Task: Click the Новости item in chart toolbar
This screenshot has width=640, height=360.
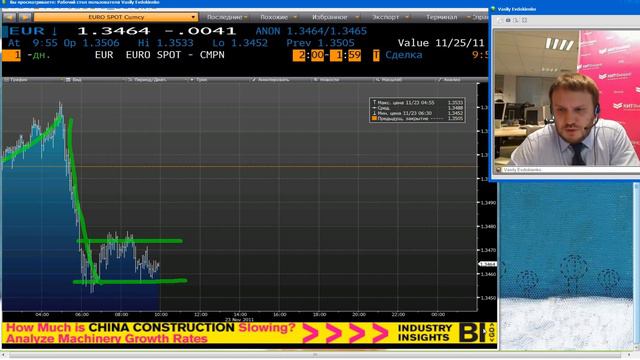Action: [327, 80]
